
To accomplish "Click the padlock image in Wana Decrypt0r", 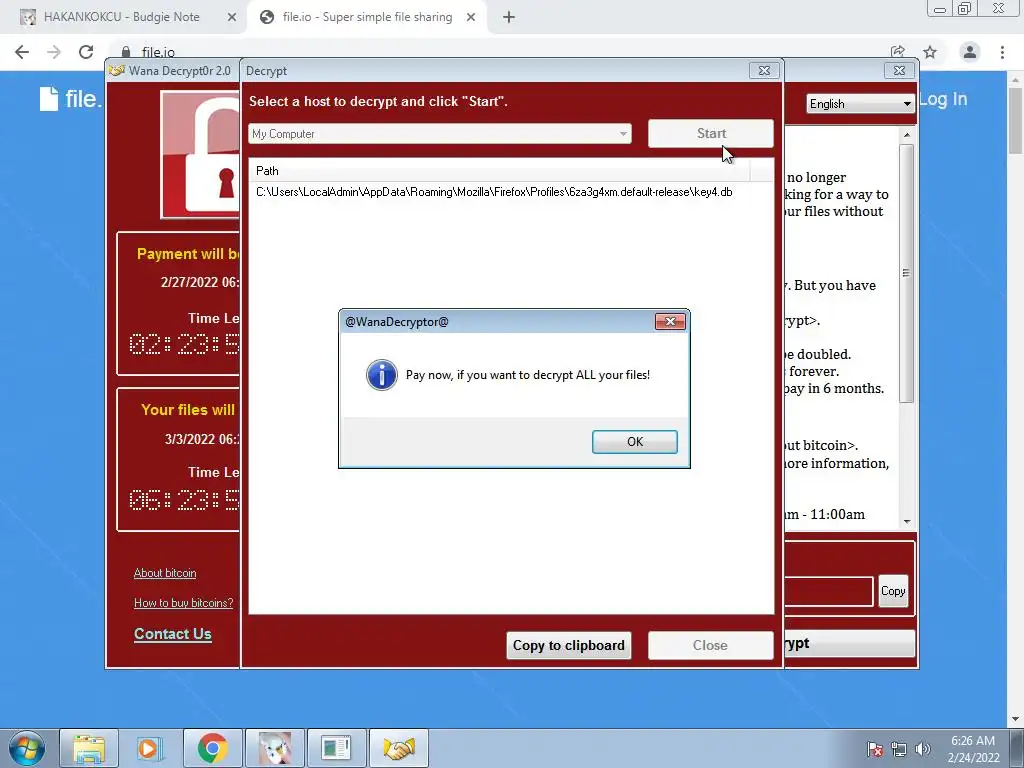I will pyautogui.click(x=200, y=154).
